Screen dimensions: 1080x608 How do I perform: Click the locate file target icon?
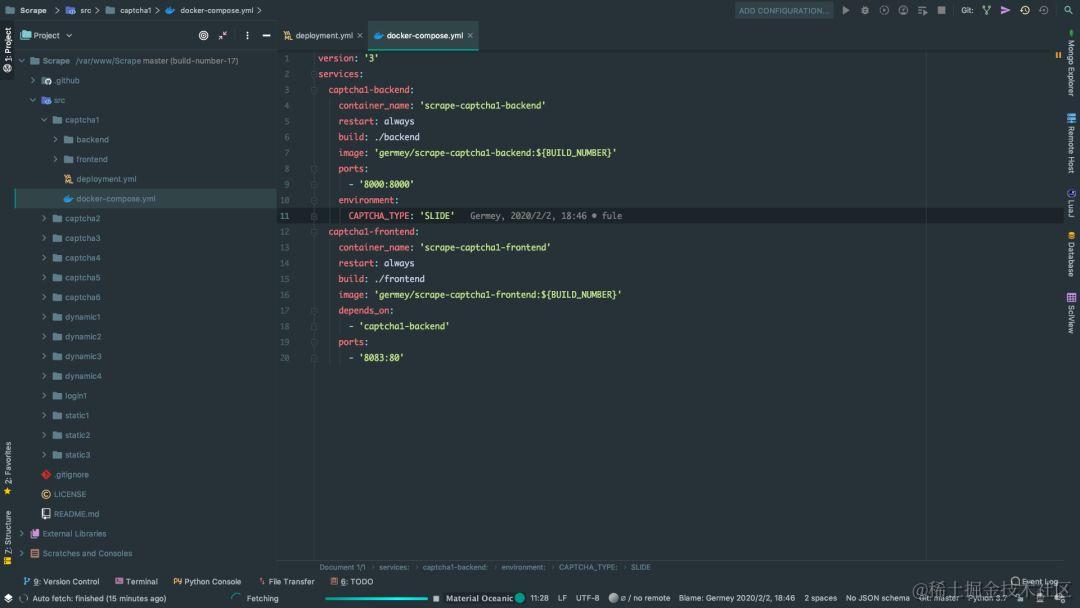[203, 35]
